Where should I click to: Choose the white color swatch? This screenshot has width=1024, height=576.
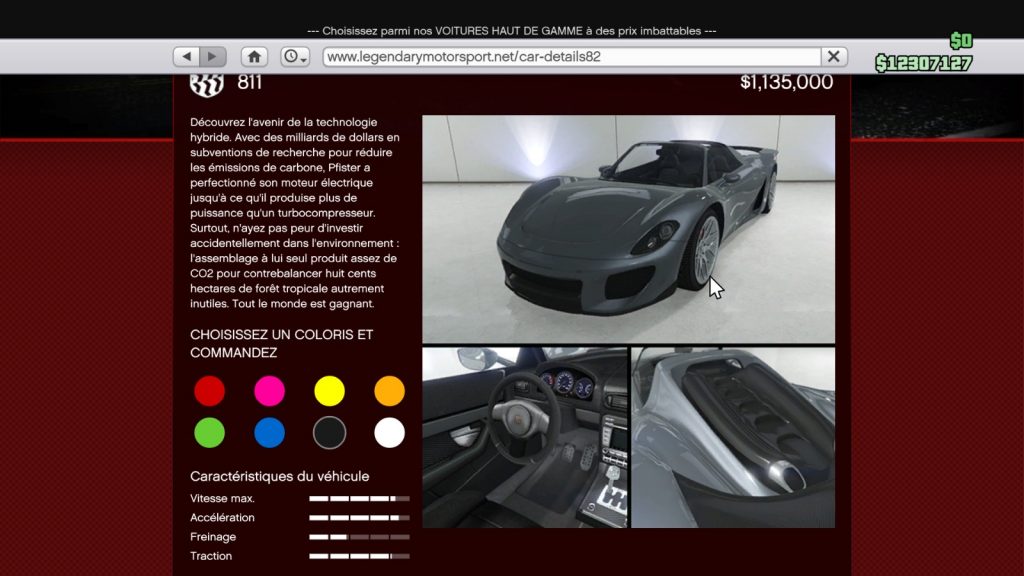click(x=390, y=433)
